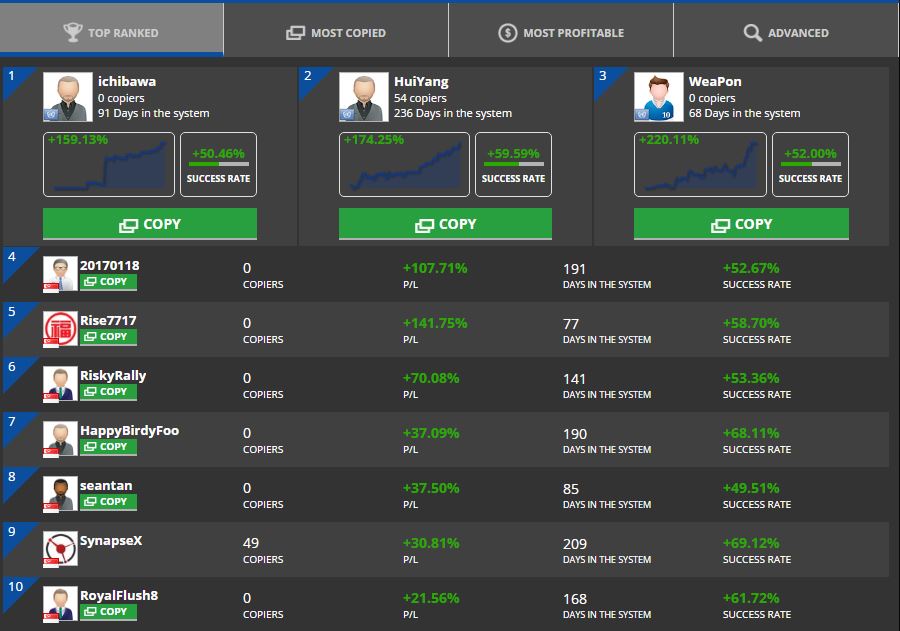Open WeaPon's +220.11% performance chart
The height and width of the screenshot is (631, 900).
(x=699, y=164)
